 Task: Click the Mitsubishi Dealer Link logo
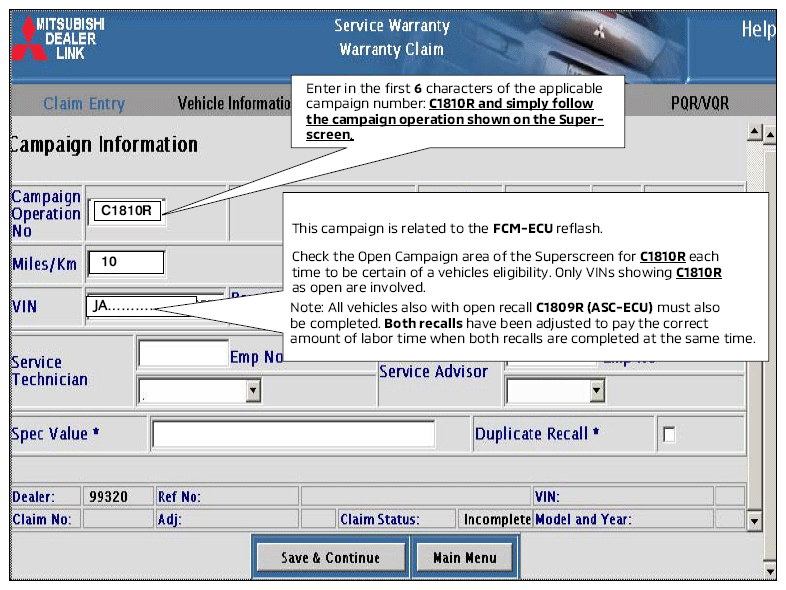58,38
